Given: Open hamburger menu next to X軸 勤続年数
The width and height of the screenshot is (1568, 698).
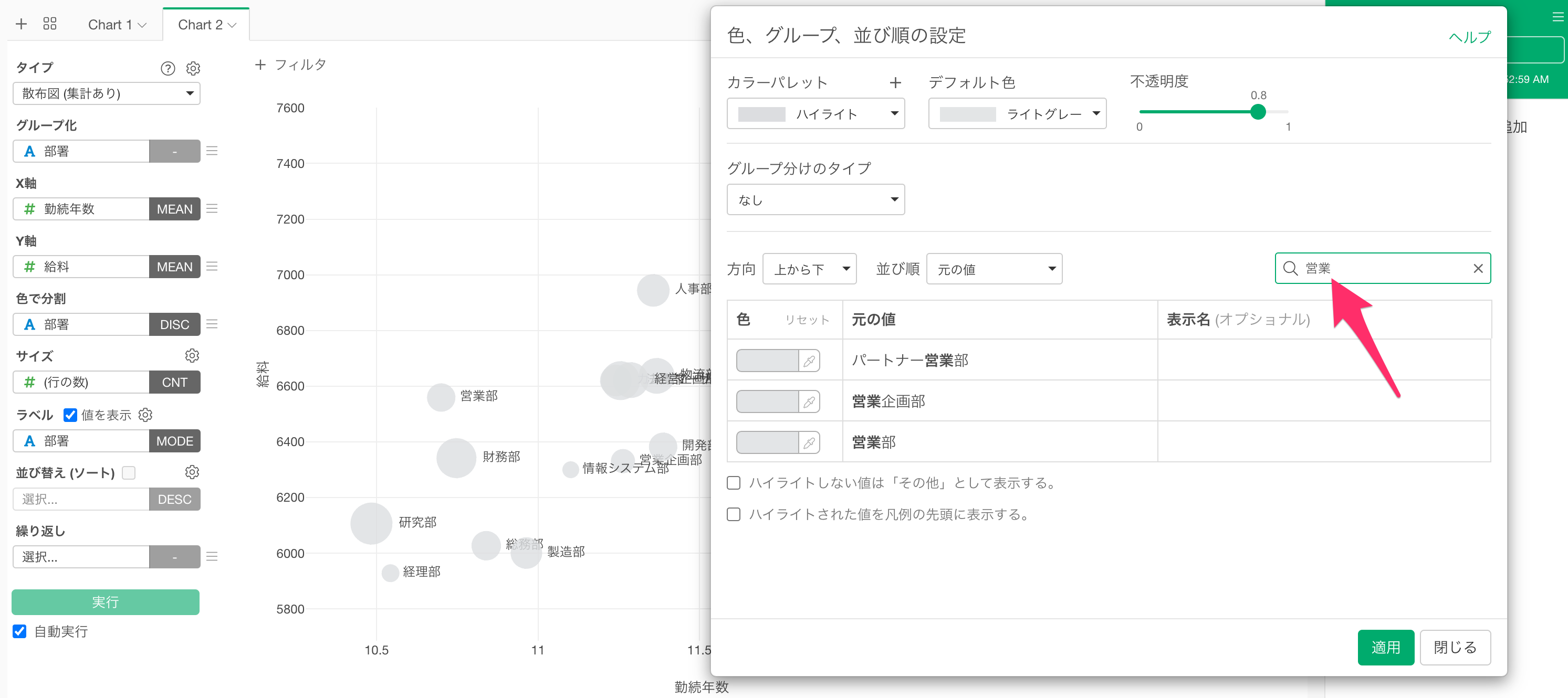Looking at the screenshot, I should tap(212, 209).
